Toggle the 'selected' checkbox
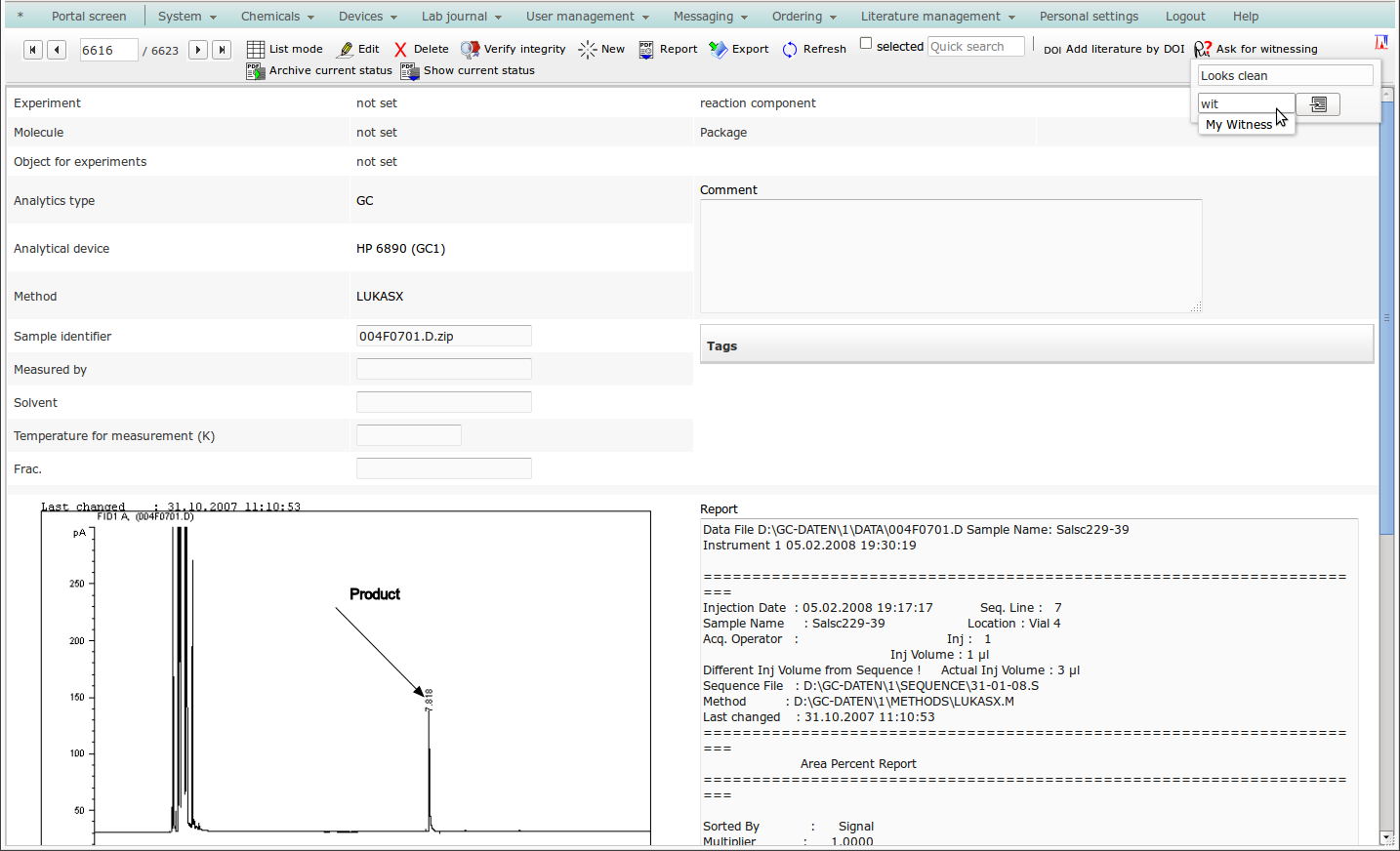The image size is (1400, 851). (x=865, y=43)
